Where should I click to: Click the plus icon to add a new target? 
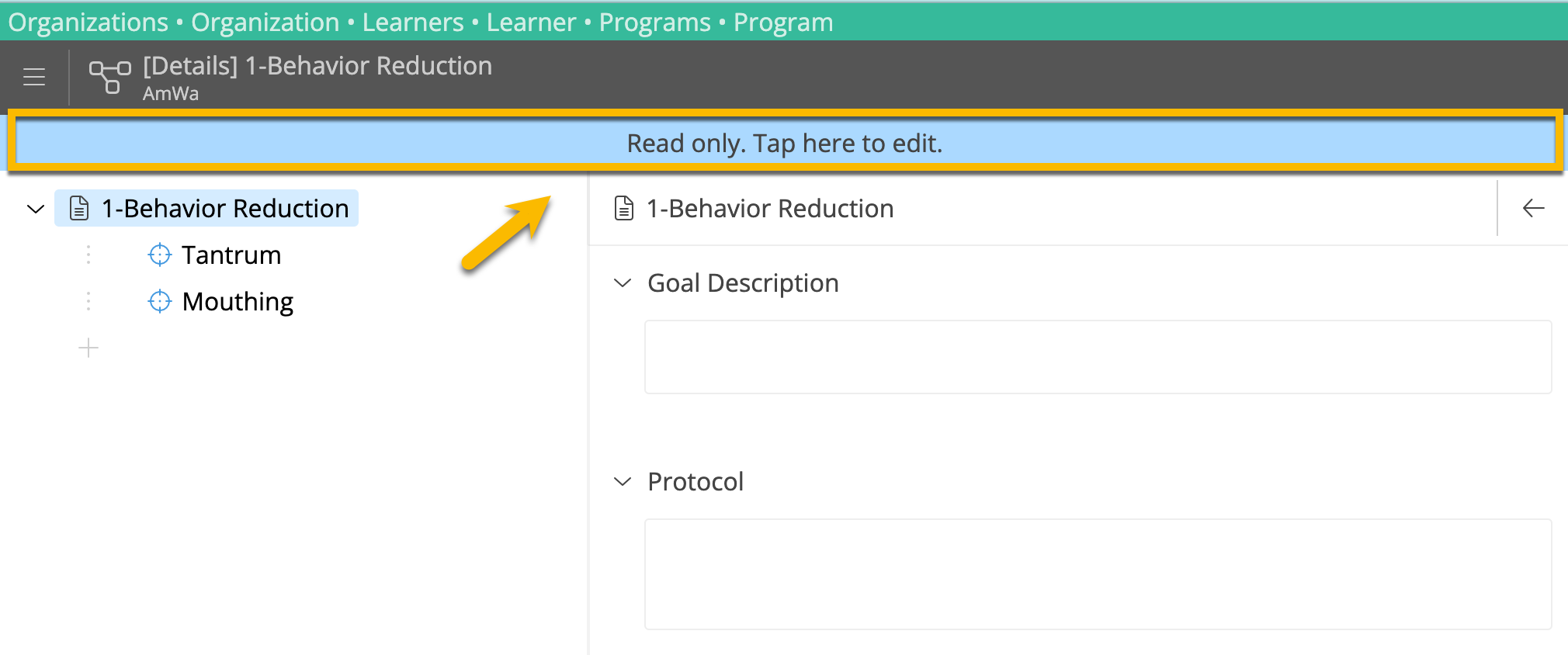(x=88, y=348)
